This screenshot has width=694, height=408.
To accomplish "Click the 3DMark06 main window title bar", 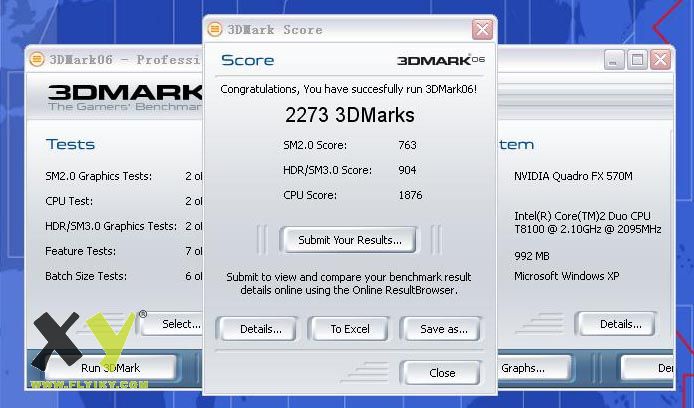I will point(115,59).
